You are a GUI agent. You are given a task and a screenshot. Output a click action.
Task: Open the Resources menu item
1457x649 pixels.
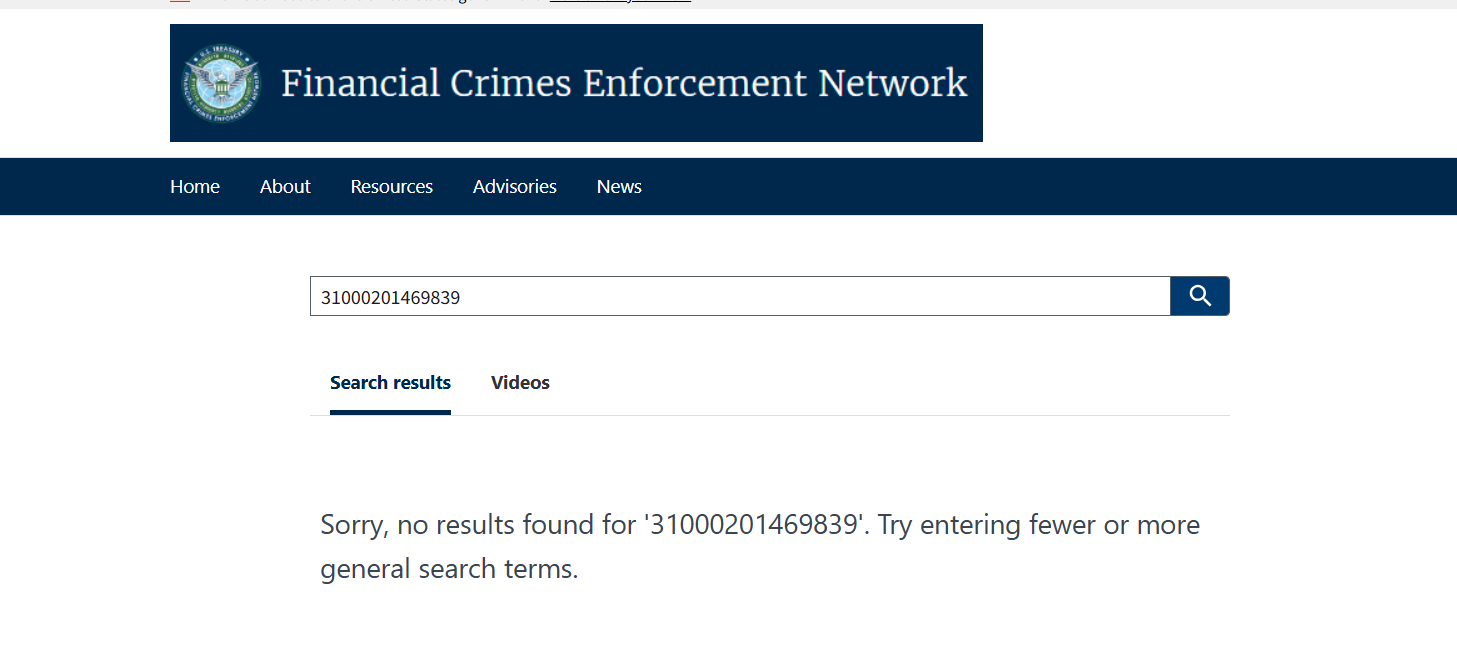coord(392,187)
